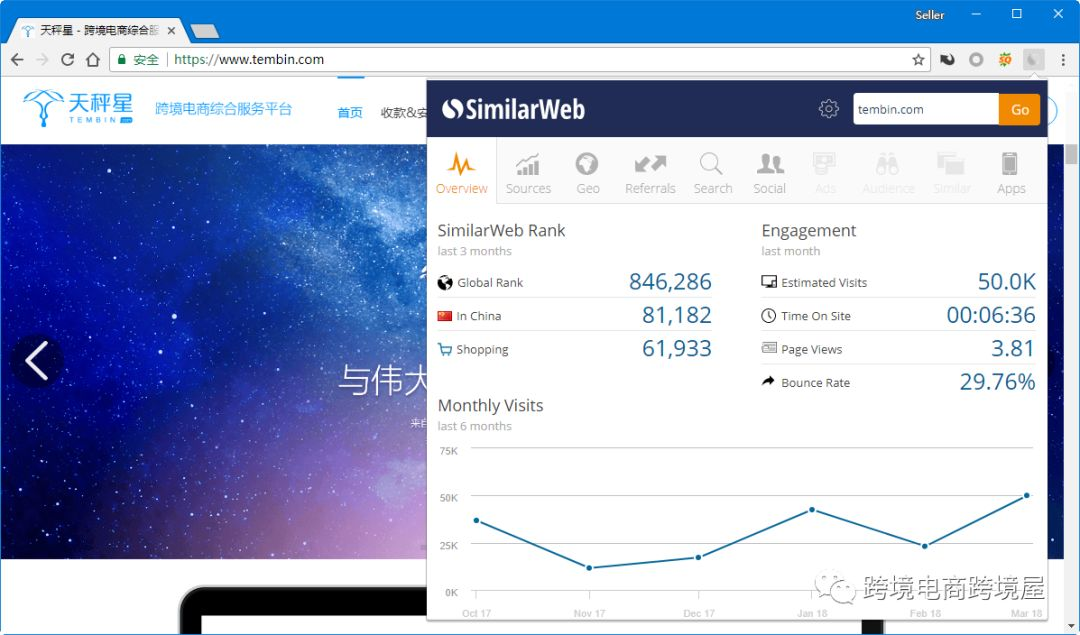Click the Jan 18 chart data point

click(812, 510)
